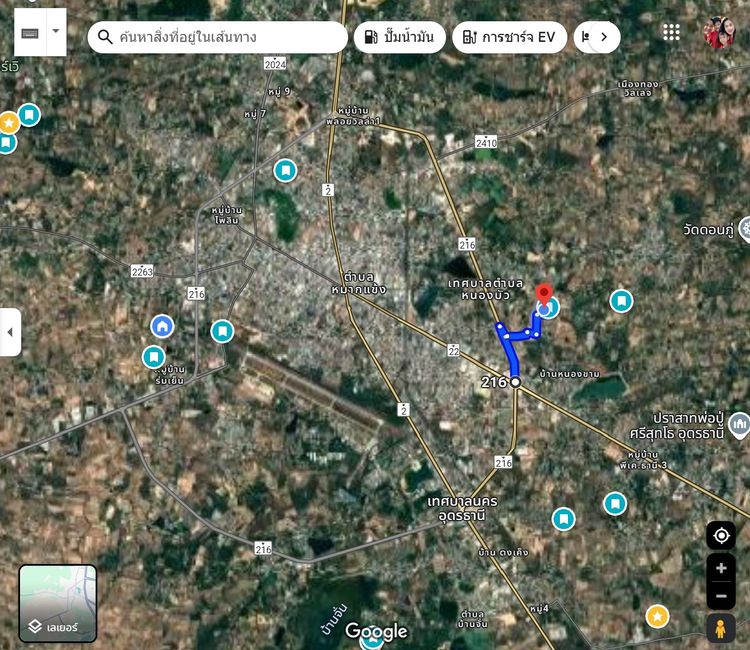The width and height of the screenshot is (750, 650).
Task: Open the Google apps grid
Action: coord(672,32)
